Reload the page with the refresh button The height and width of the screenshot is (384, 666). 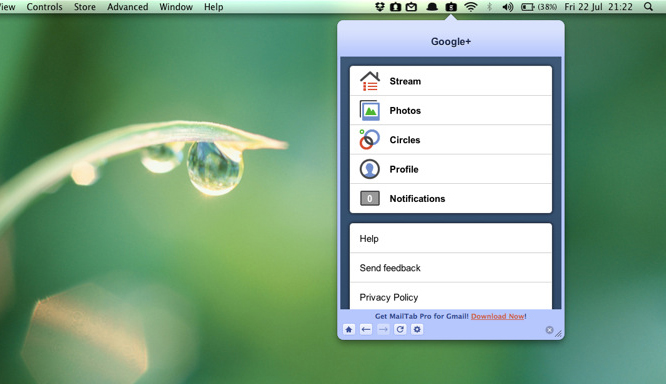click(x=400, y=329)
